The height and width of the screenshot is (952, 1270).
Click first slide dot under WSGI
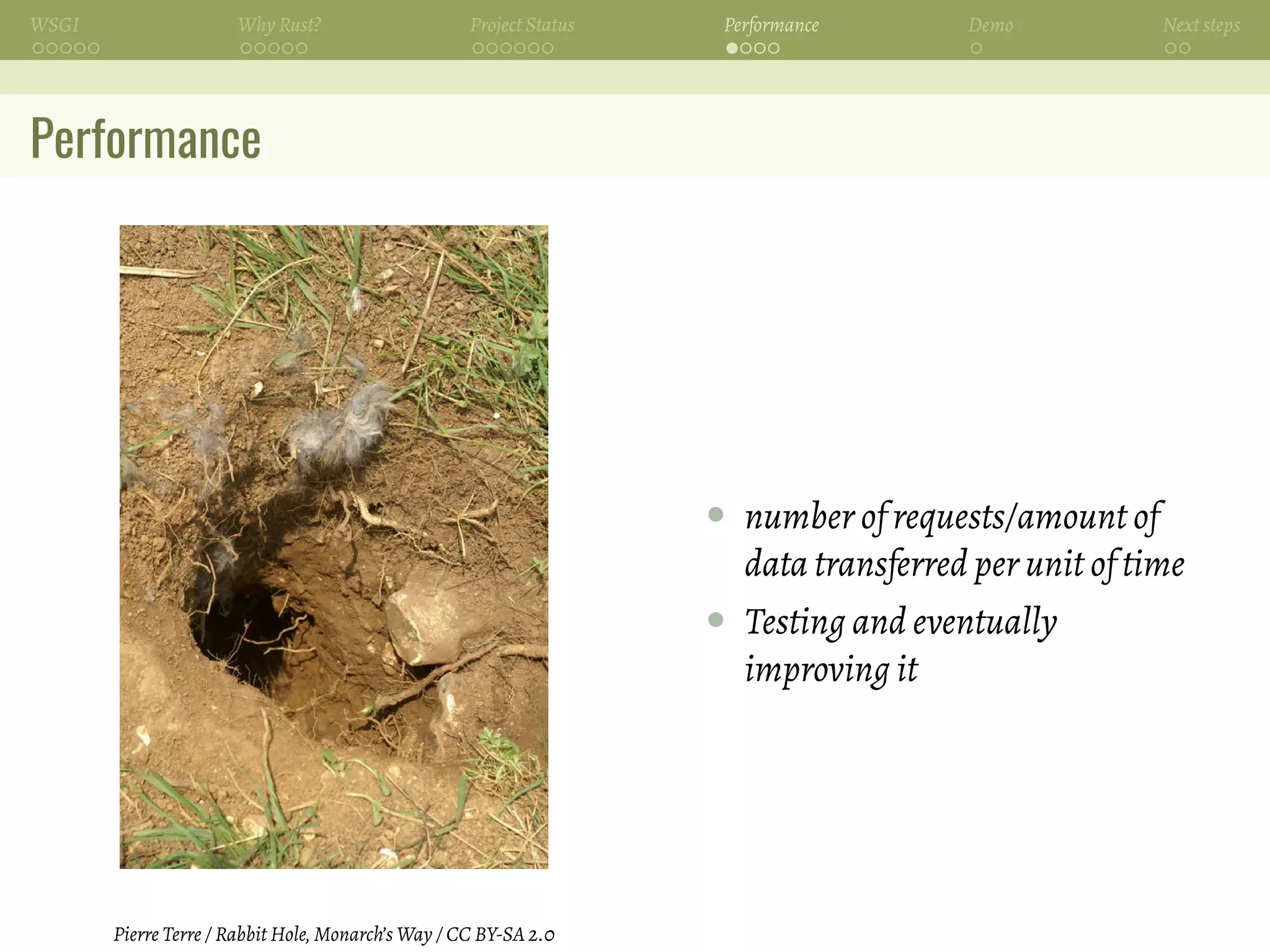coord(38,48)
